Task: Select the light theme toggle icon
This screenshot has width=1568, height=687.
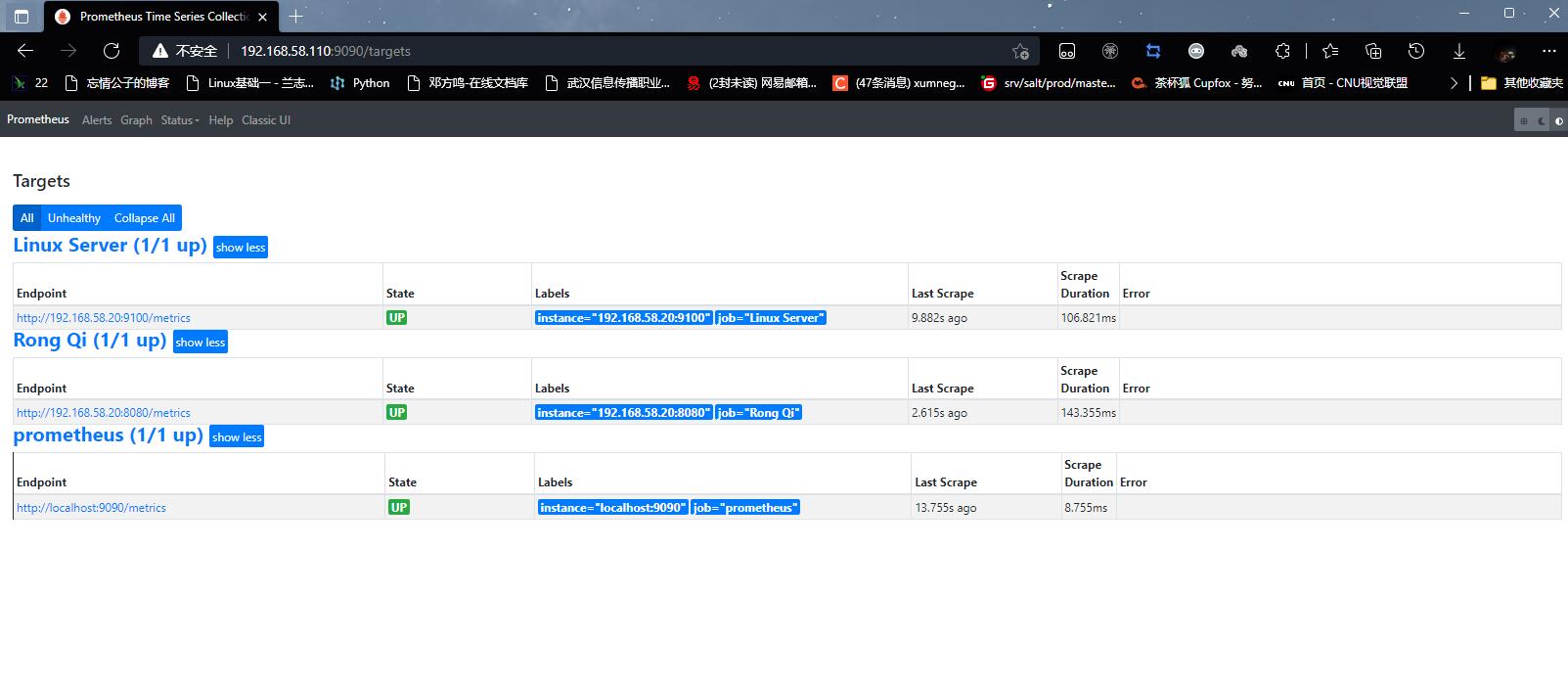Action: [1523, 120]
